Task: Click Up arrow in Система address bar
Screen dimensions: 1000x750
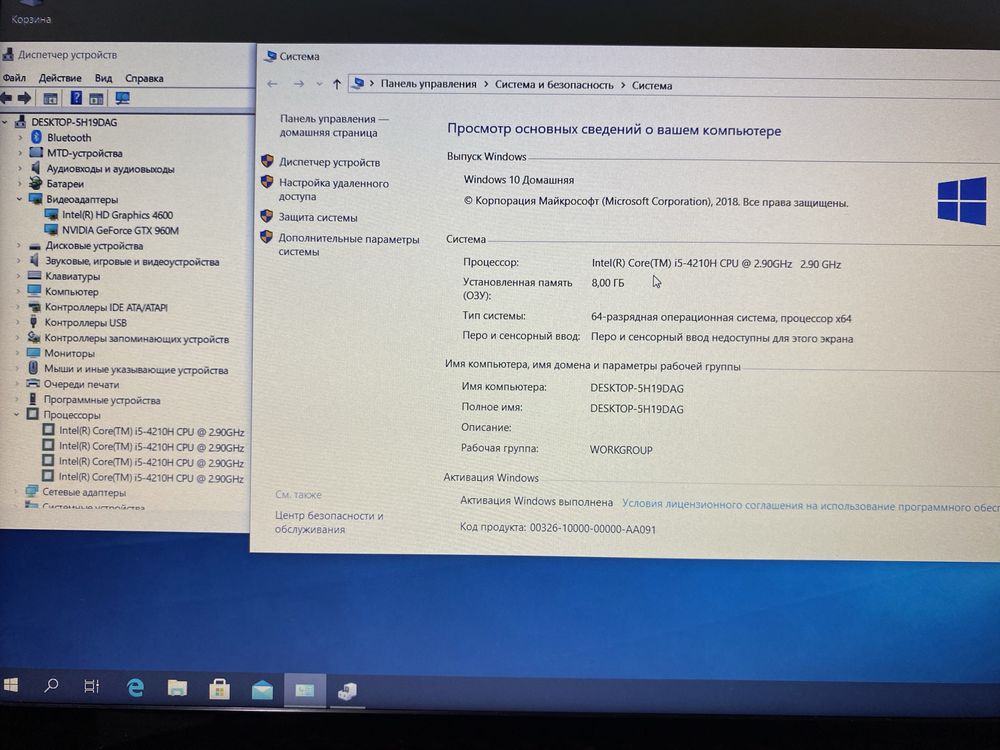Action: 337,84
